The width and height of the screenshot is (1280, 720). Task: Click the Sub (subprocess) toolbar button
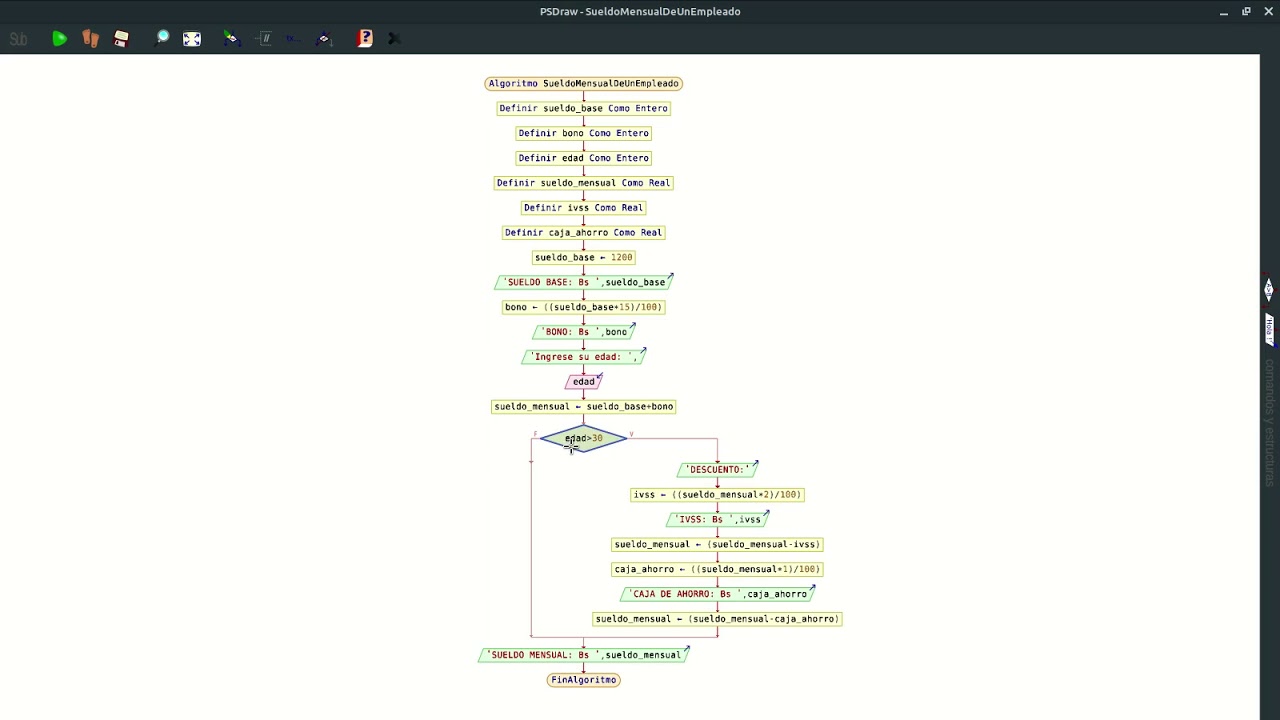pyautogui.click(x=18, y=39)
